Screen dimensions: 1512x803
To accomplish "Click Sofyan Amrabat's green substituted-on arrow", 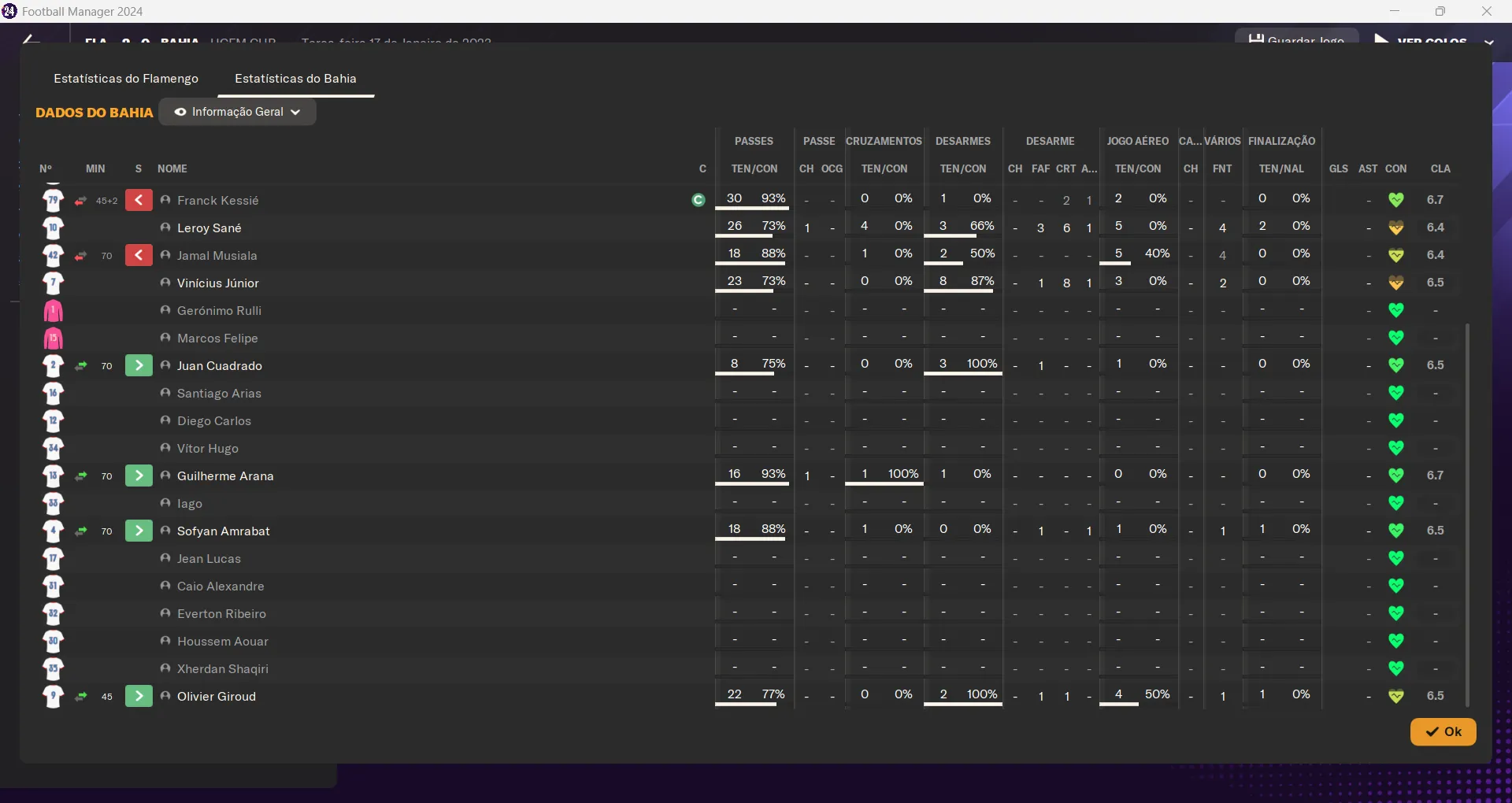I will click(x=139, y=531).
